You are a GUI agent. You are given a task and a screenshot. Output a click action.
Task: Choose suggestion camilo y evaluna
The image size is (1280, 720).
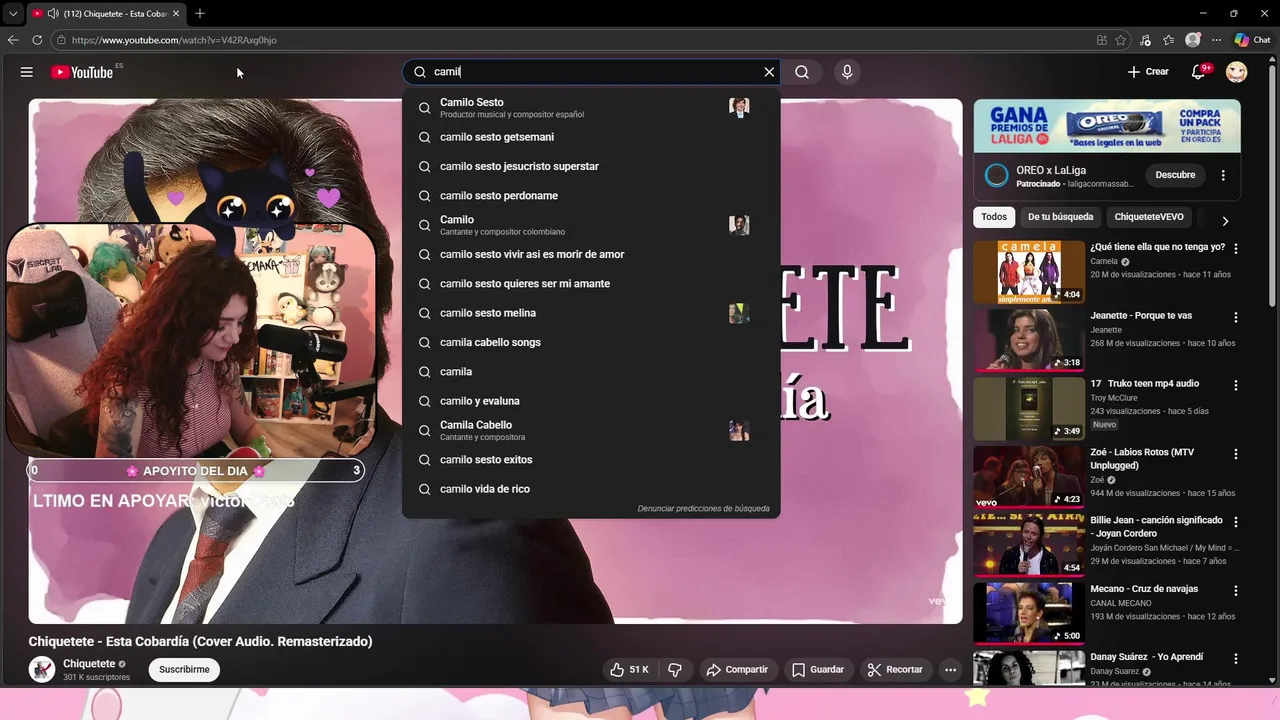click(x=591, y=401)
